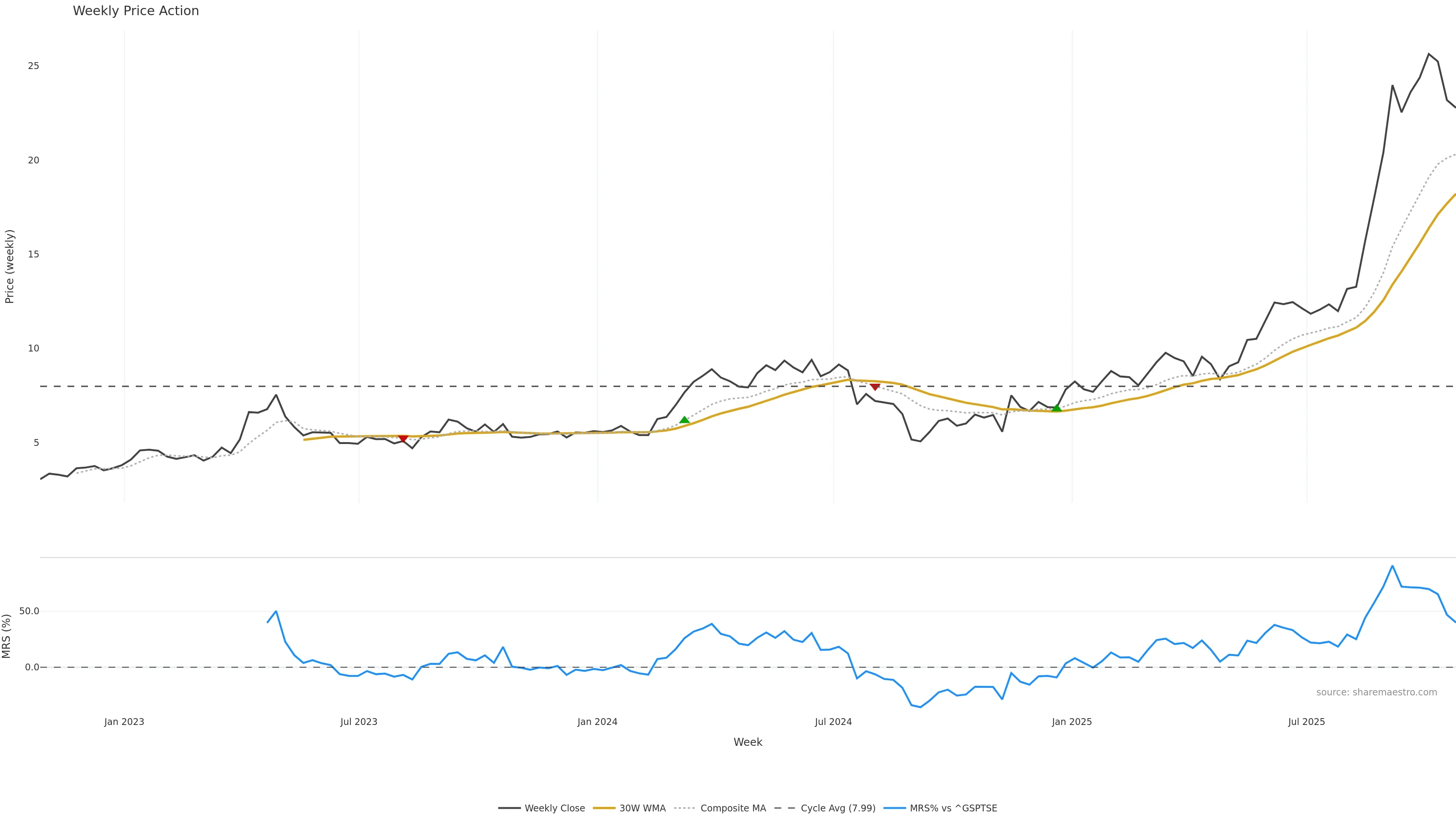Select the Jan 2024 x-axis label
The width and height of the screenshot is (1456, 819).
point(598,722)
